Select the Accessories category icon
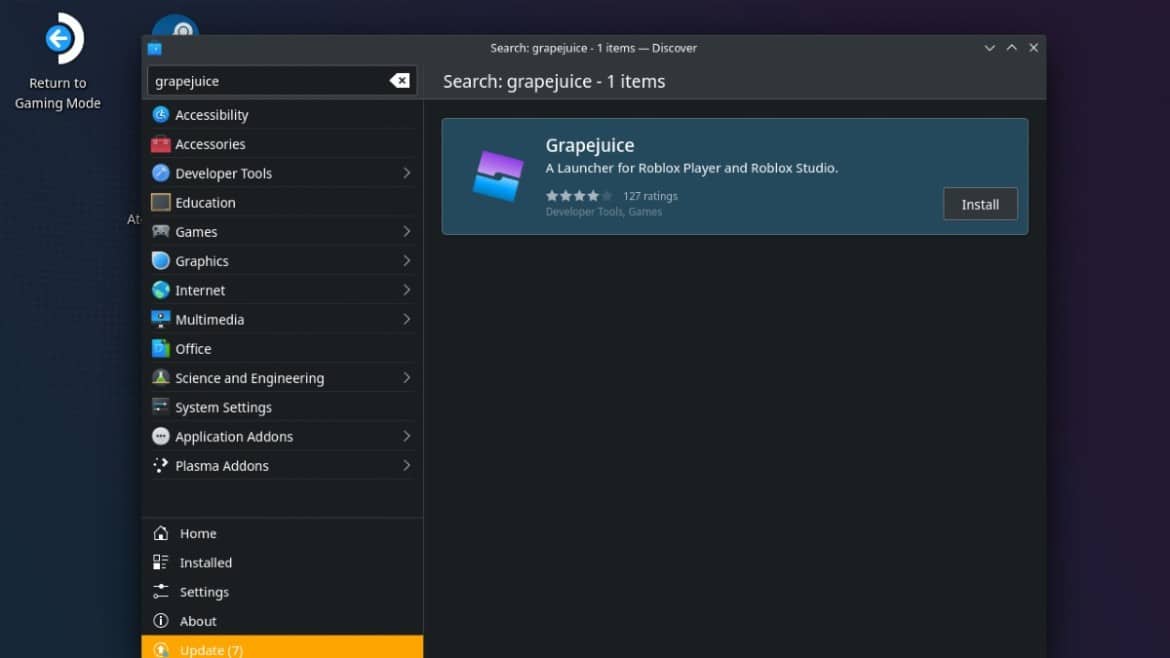 tap(161, 144)
